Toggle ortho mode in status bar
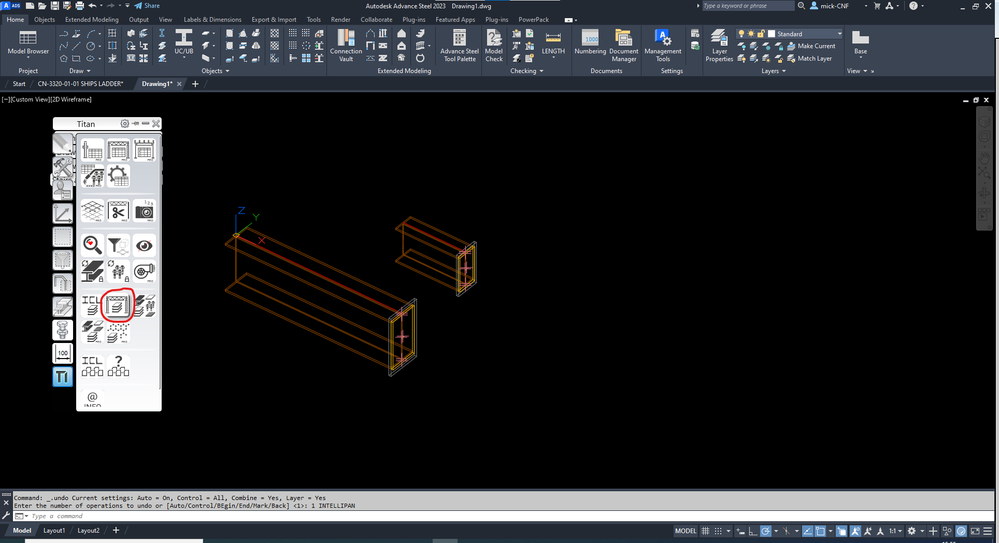 tap(752, 531)
